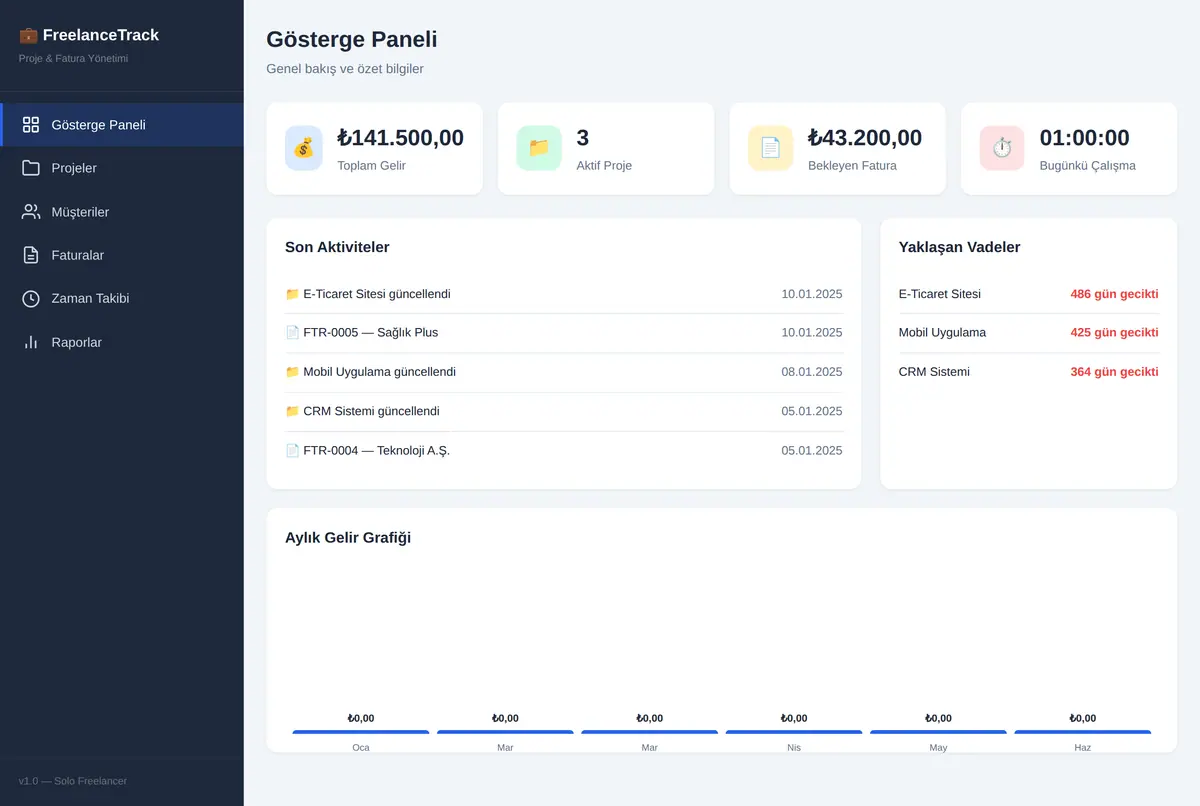Click the ₺141.500,00 total income value

(401, 138)
